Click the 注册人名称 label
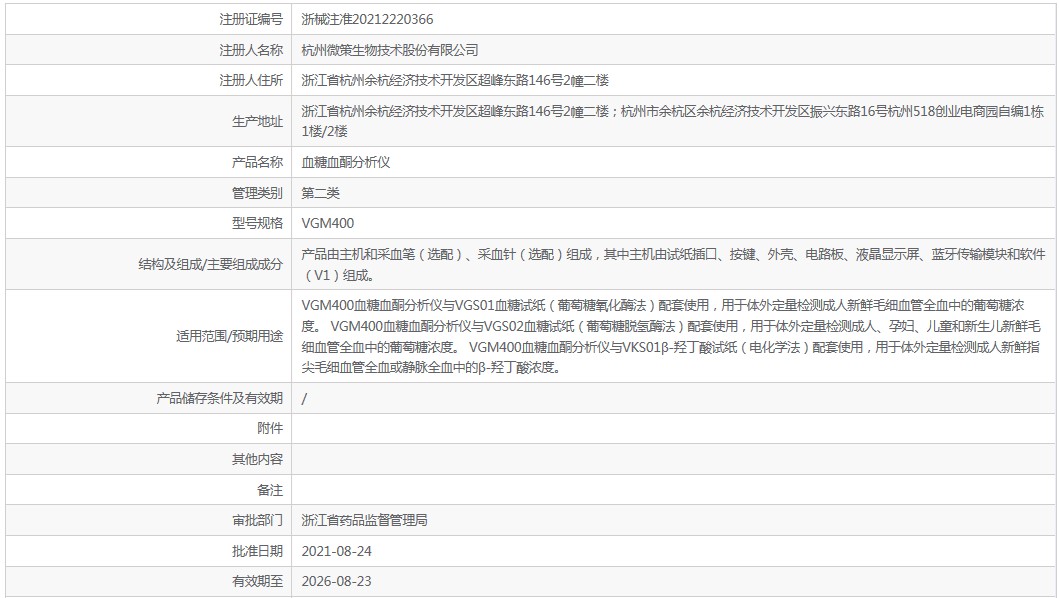Screen dimensions: 1059x598 tap(251, 50)
